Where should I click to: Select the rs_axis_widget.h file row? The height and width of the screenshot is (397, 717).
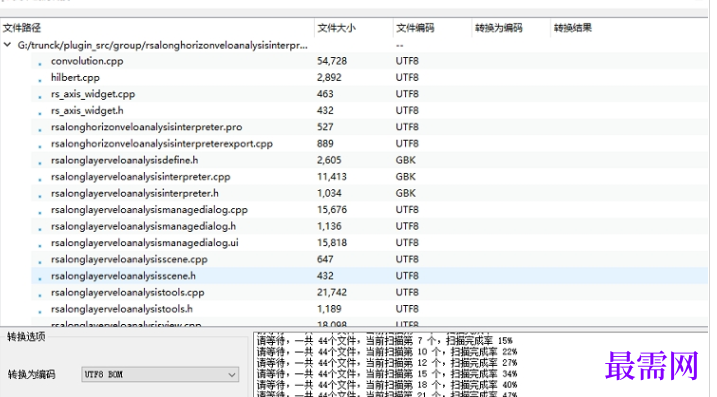pos(369,110)
